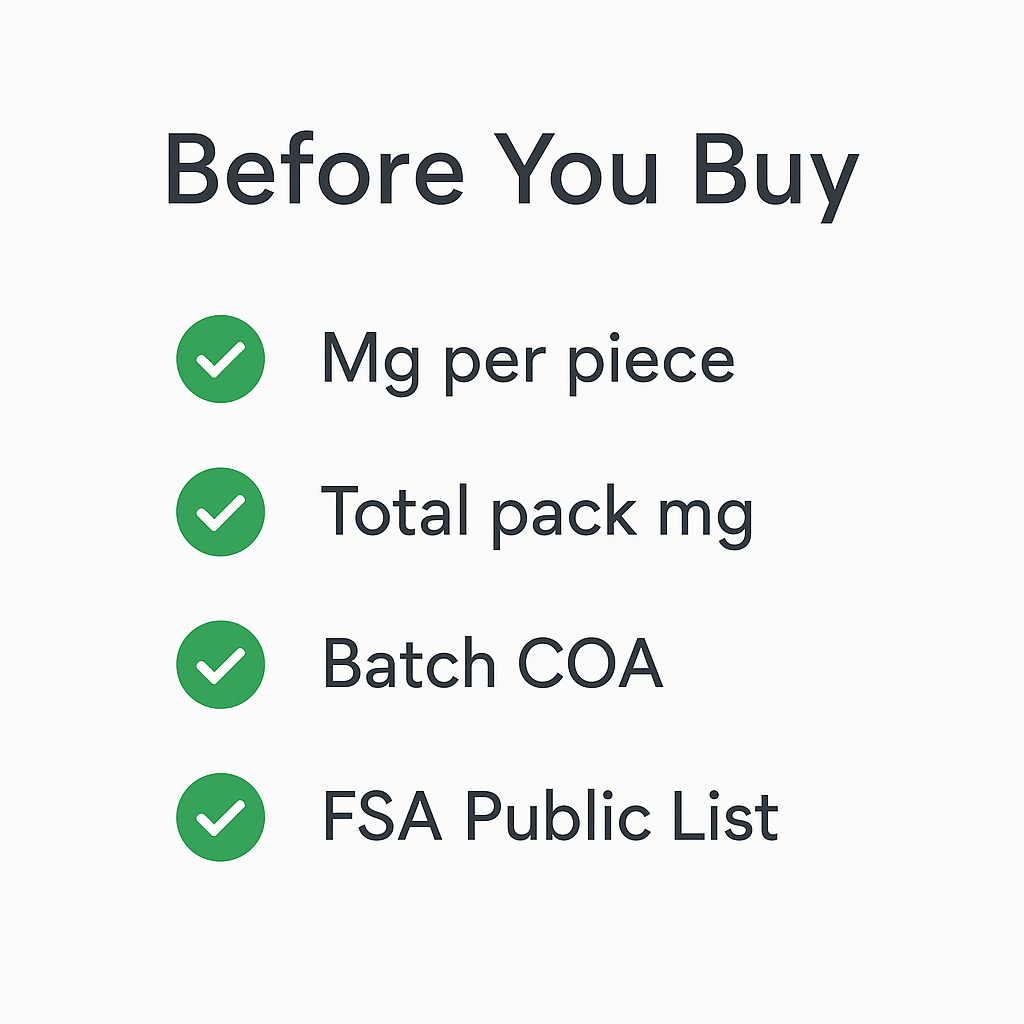Click the green check beside Mg per piece
This screenshot has height=1024, width=1024.
click(220, 359)
